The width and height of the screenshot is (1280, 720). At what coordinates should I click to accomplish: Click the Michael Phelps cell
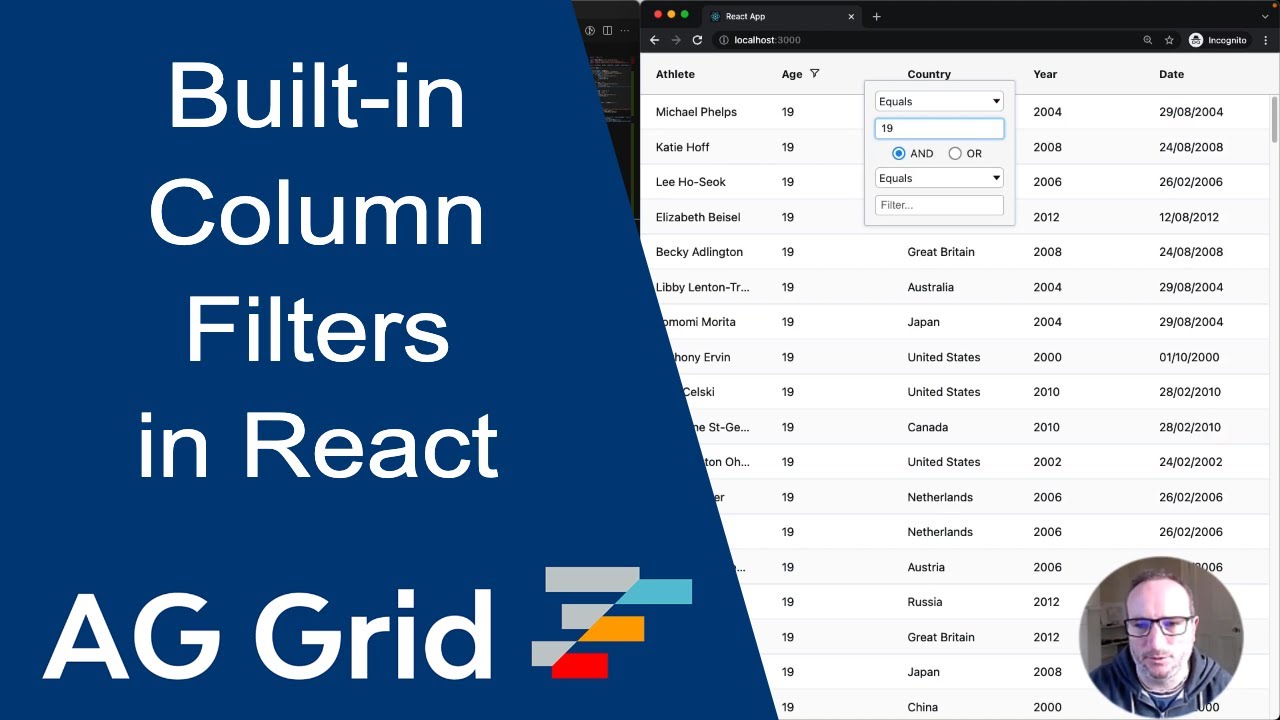[696, 112]
